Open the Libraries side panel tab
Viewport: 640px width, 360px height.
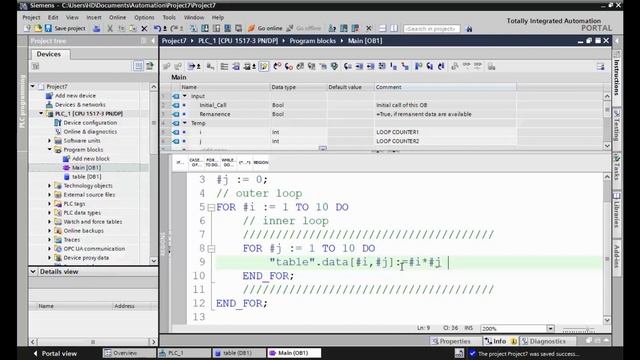(x=617, y=214)
